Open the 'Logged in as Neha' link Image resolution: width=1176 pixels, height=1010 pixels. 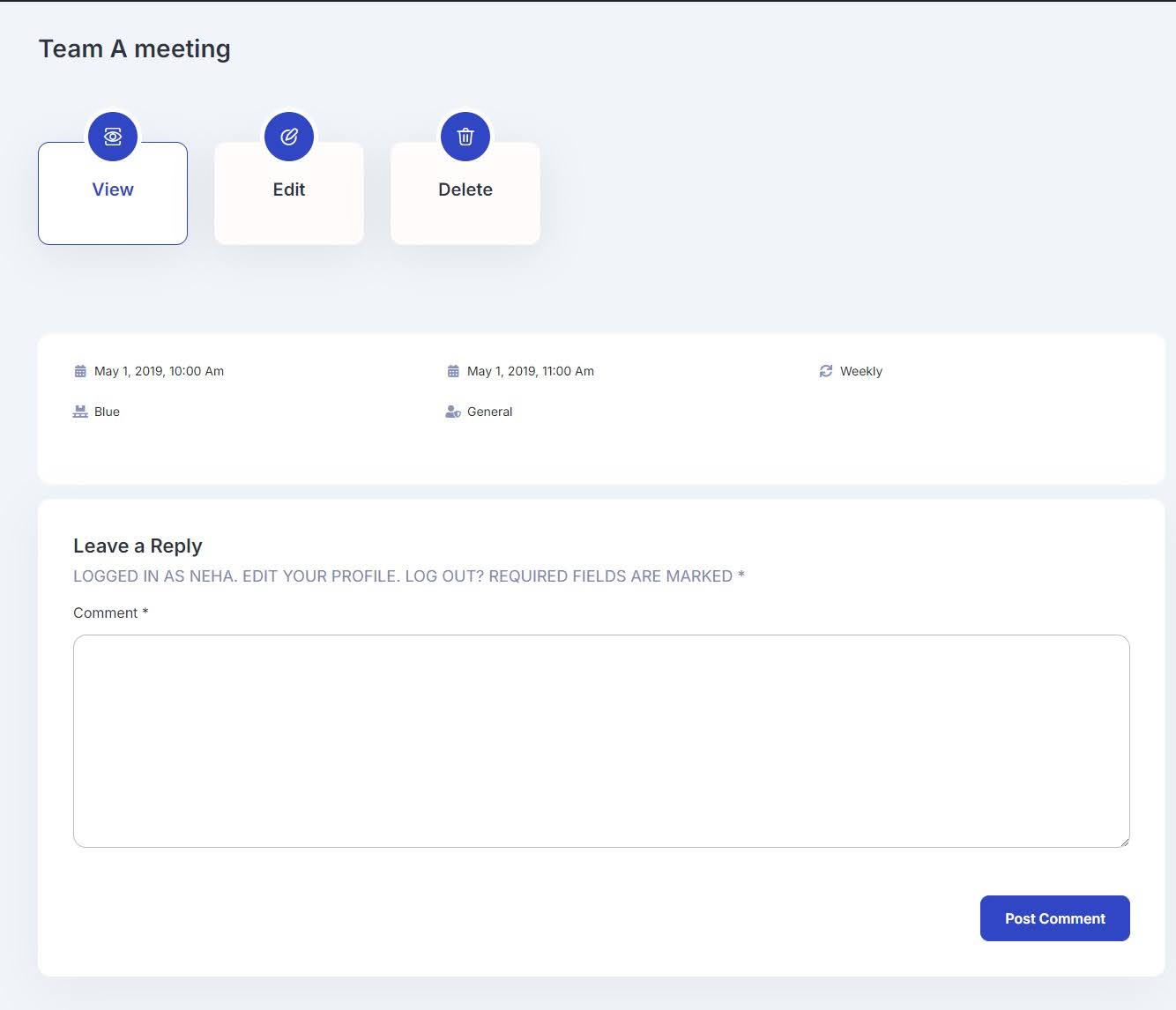(x=154, y=576)
